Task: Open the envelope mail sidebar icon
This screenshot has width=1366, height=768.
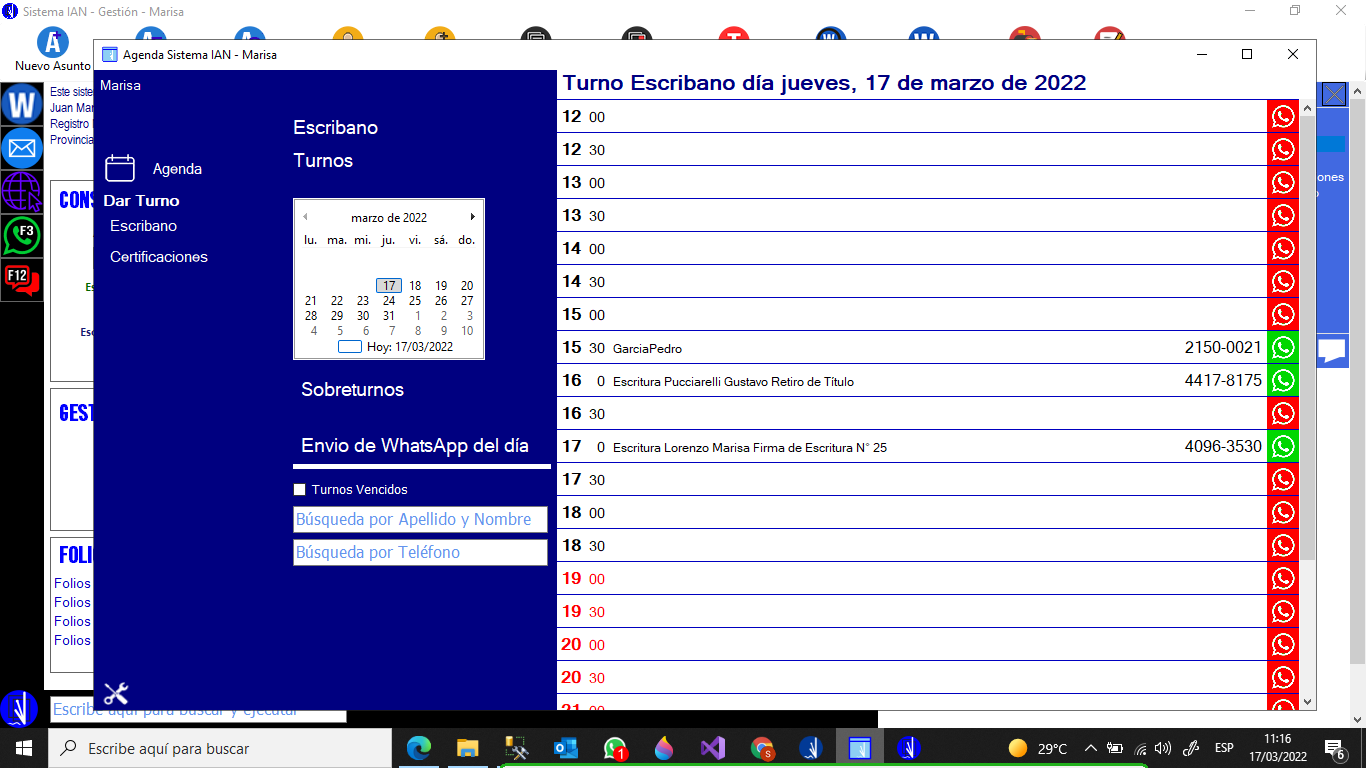Action: click(21, 148)
